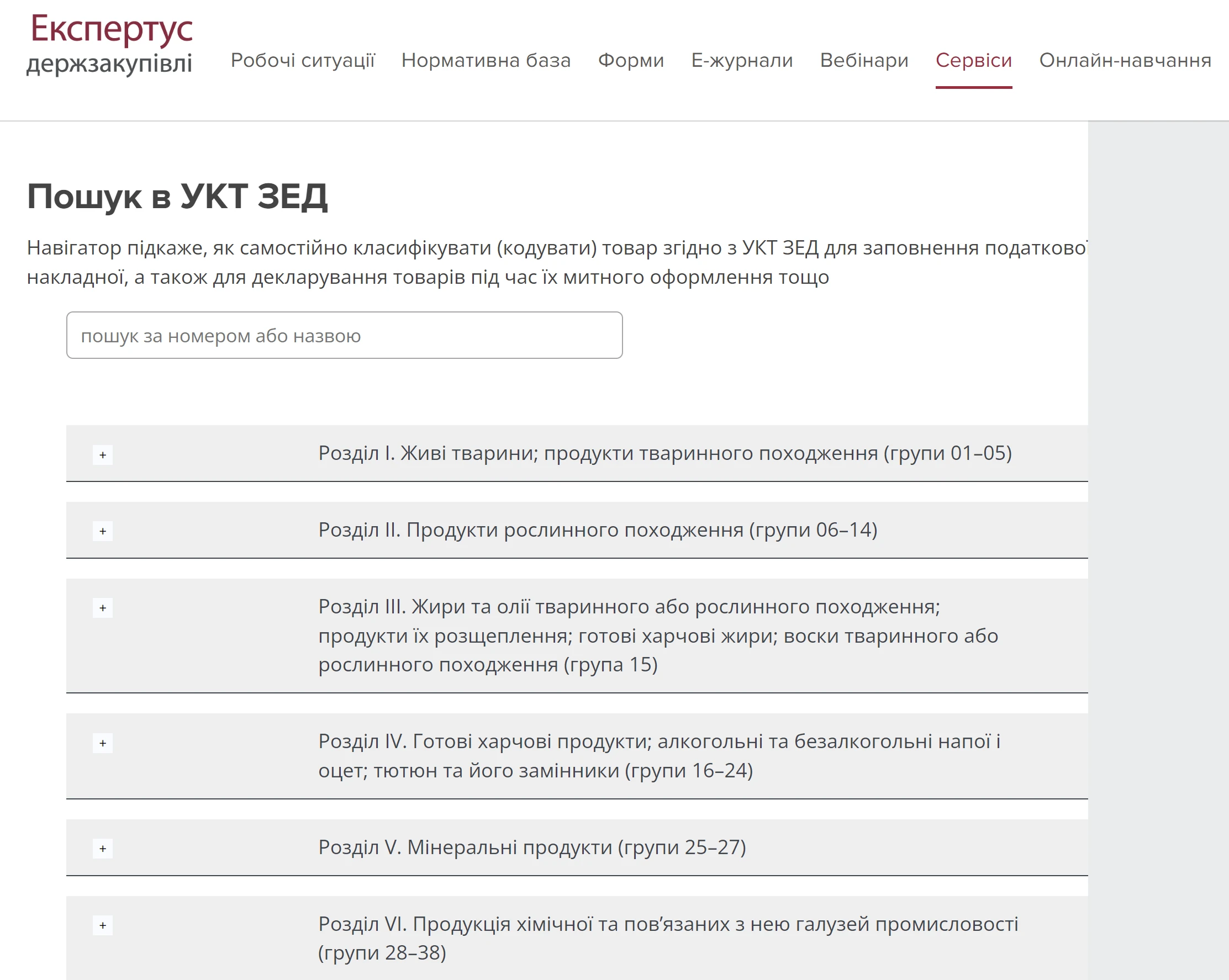1229x980 pixels.
Task: Expand Розділ VI plus icon
Action: 103,925
